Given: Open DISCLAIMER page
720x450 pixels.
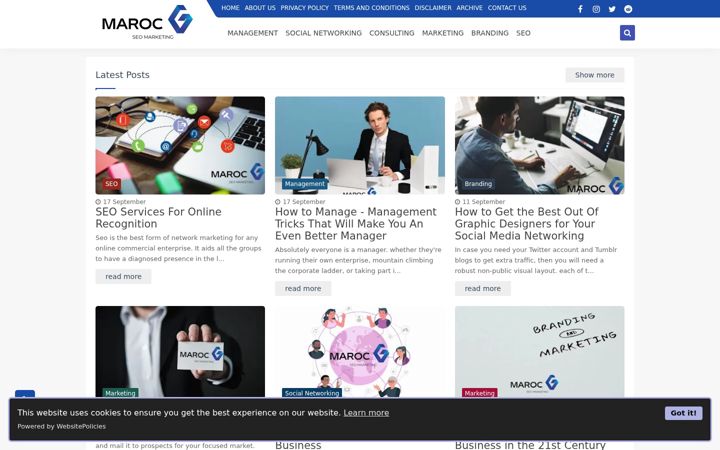Looking at the screenshot, I should [433, 8].
